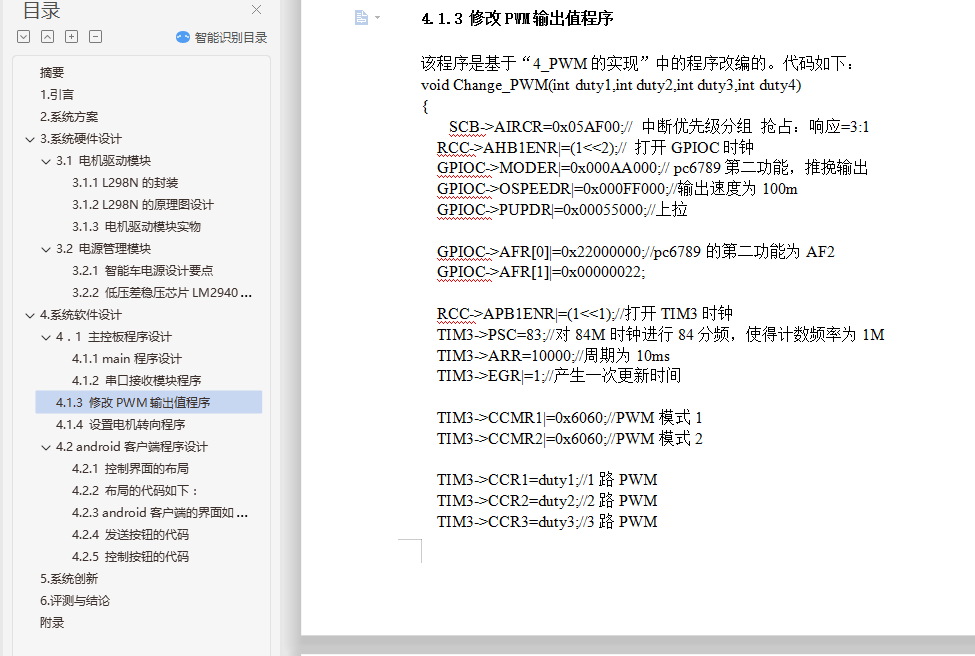Select 3.1 电机驱动模块 in the outline

coord(104,161)
